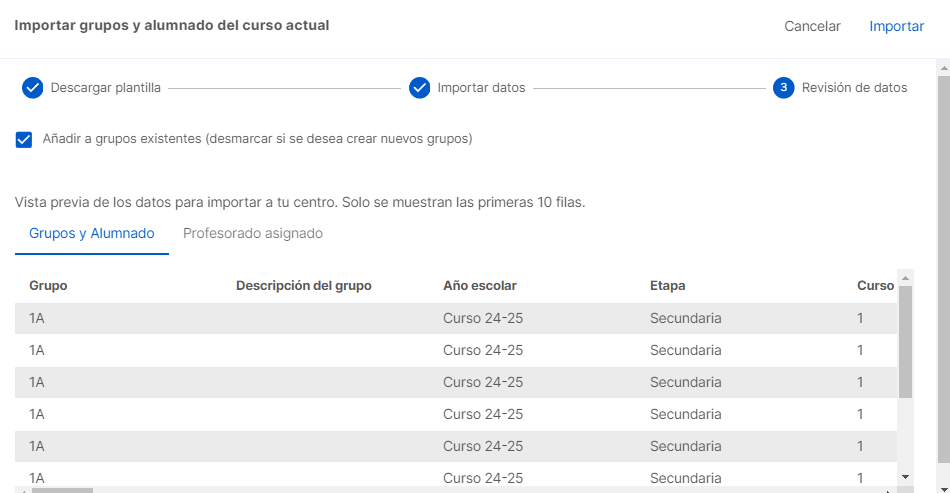Select the Grupos y Alumnado tab

91,233
